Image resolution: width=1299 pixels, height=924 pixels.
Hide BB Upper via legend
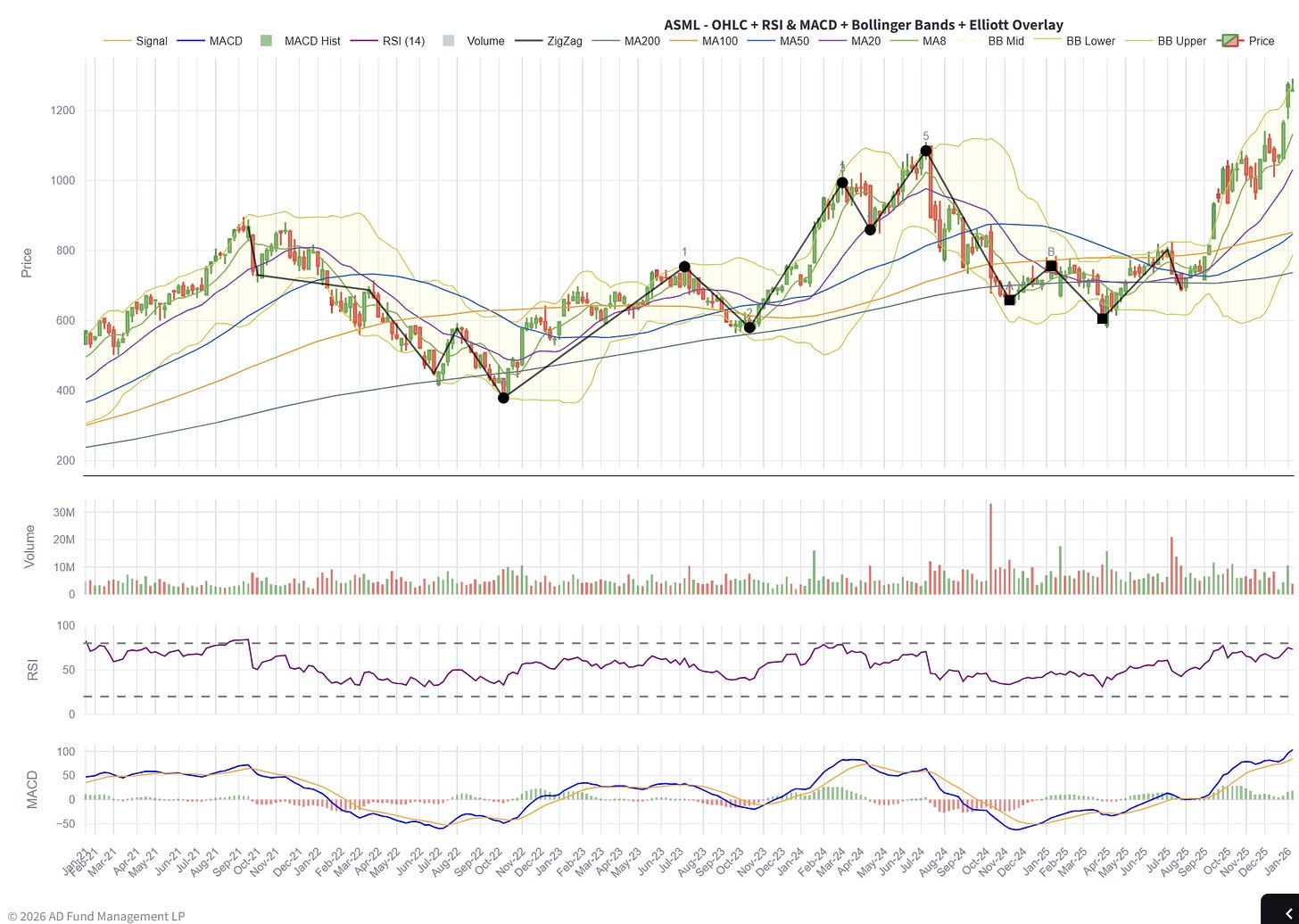[x=1165, y=41]
